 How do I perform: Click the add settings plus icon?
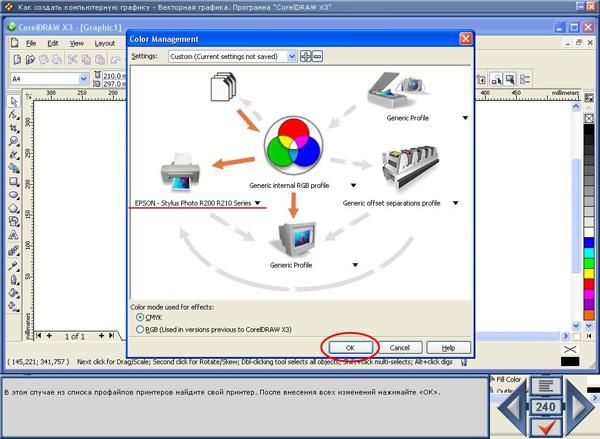click(305, 57)
